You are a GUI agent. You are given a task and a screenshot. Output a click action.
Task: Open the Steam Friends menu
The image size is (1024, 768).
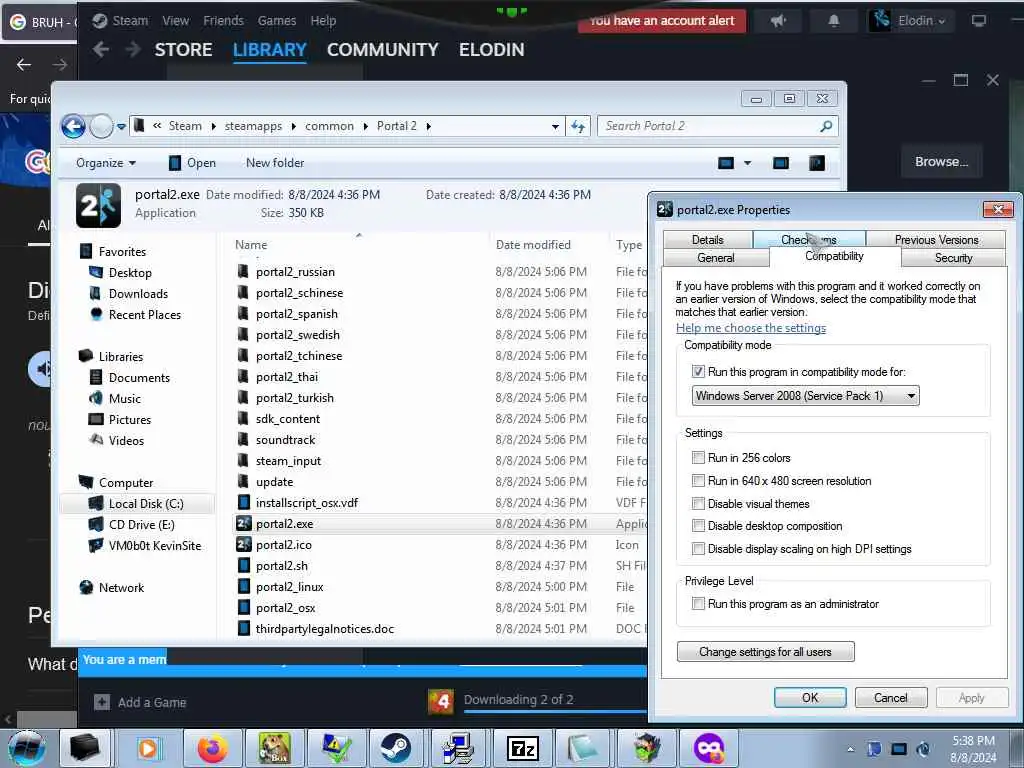pyautogui.click(x=223, y=21)
